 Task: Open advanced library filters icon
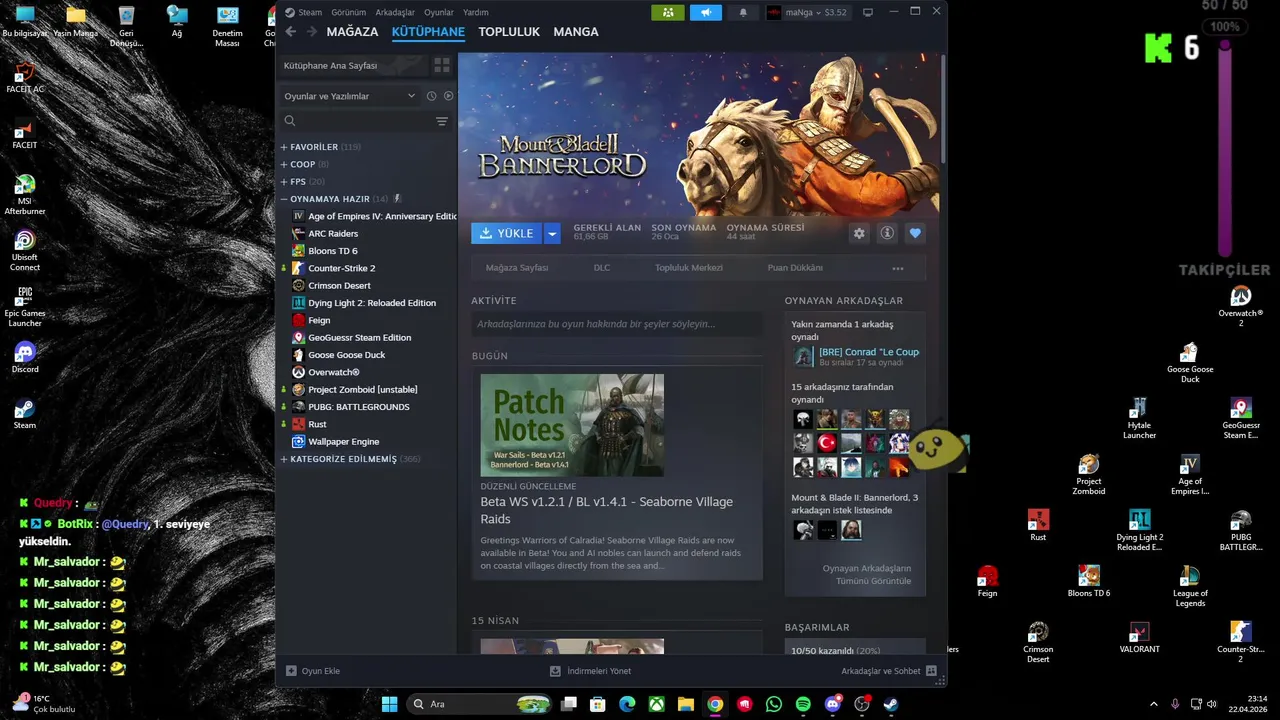point(441,121)
